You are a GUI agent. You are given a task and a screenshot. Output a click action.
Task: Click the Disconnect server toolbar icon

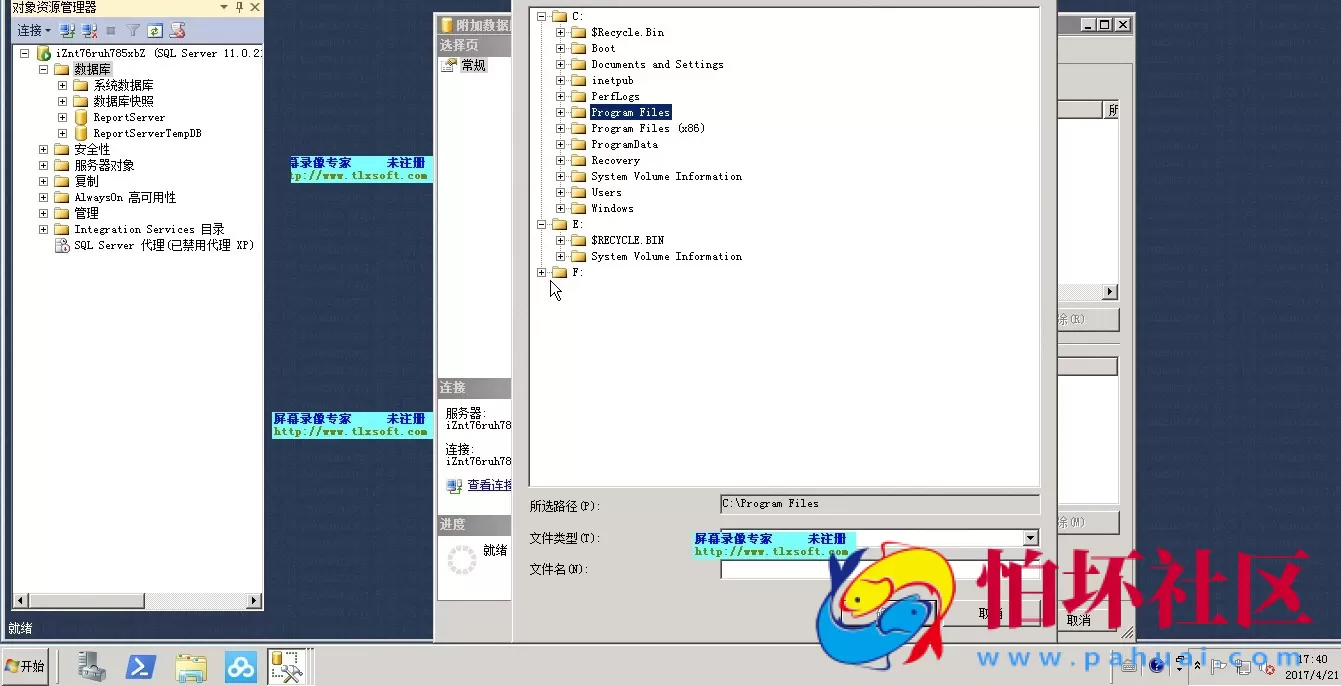point(90,31)
